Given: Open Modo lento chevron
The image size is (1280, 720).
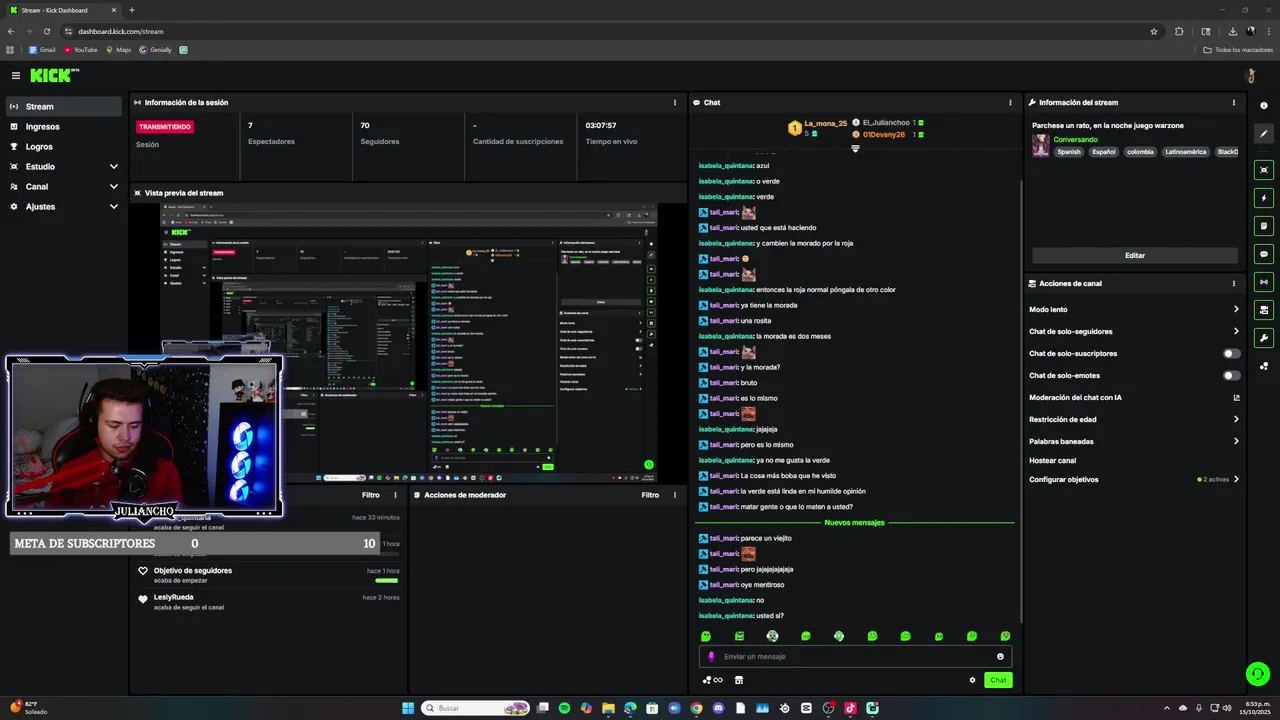Looking at the screenshot, I should coord(1236,309).
